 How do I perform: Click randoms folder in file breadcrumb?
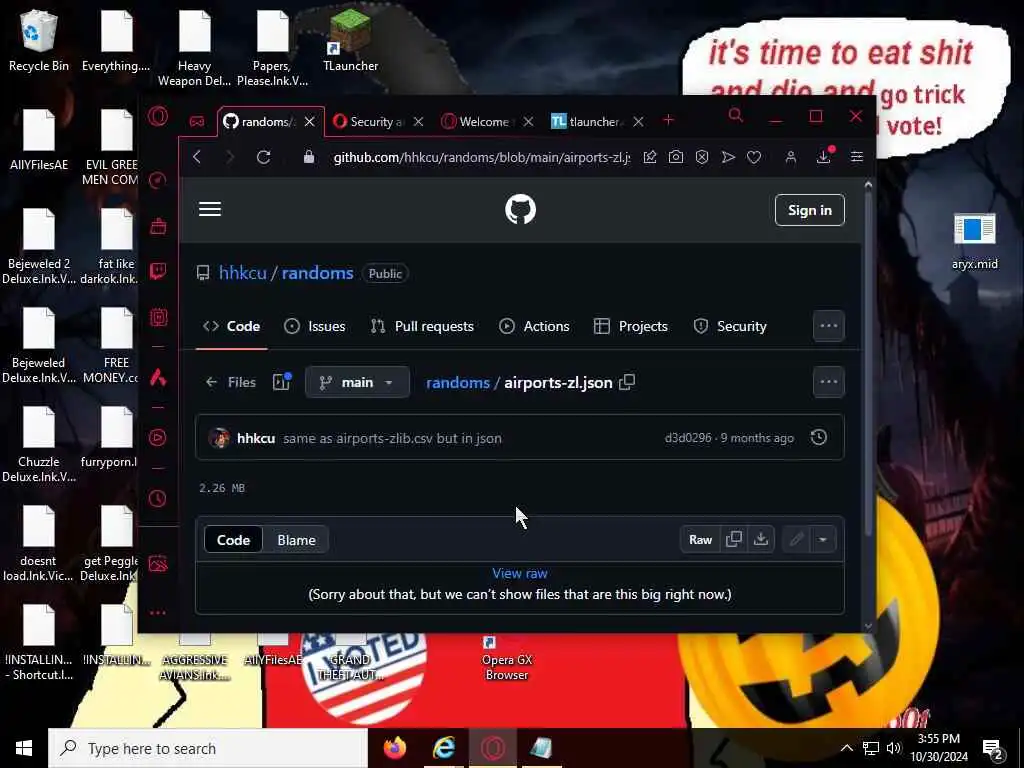[458, 383]
